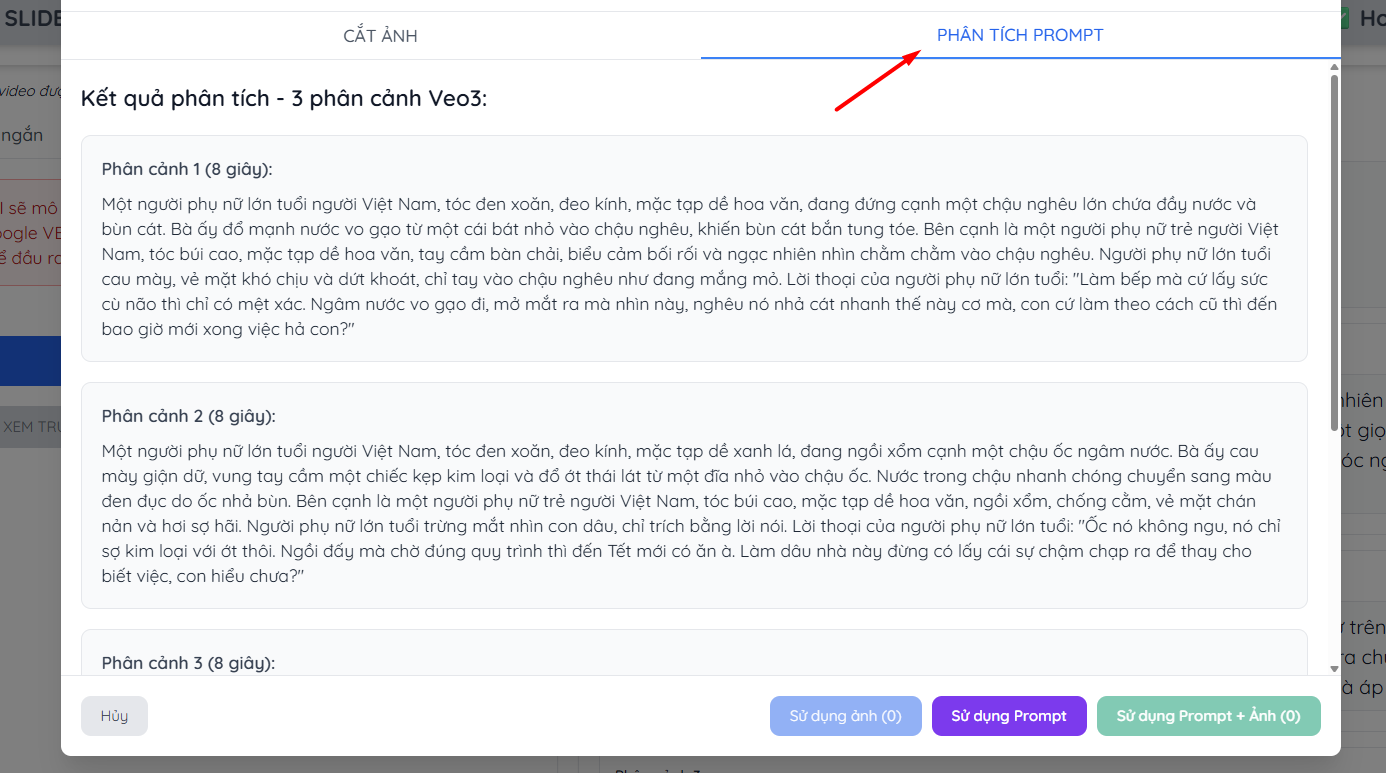The image size is (1386, 773).
Task: Click the dark blue button at left edge
Action: pos(30,360)
